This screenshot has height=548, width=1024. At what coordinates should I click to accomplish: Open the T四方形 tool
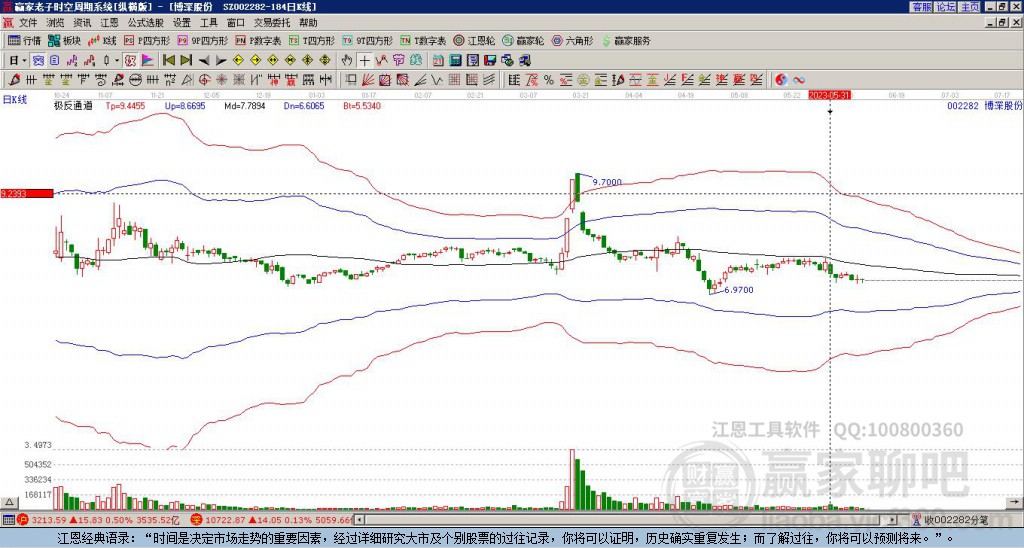(x=312, y=40)
